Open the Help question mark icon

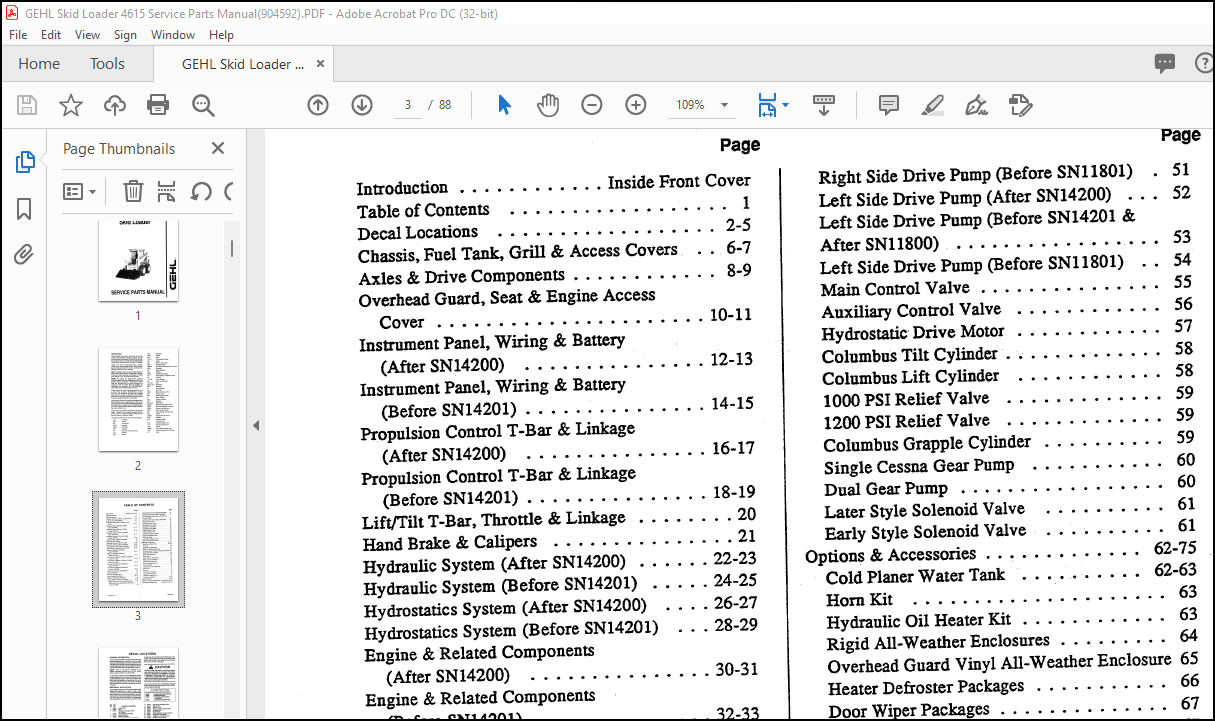click(1205, 63)
